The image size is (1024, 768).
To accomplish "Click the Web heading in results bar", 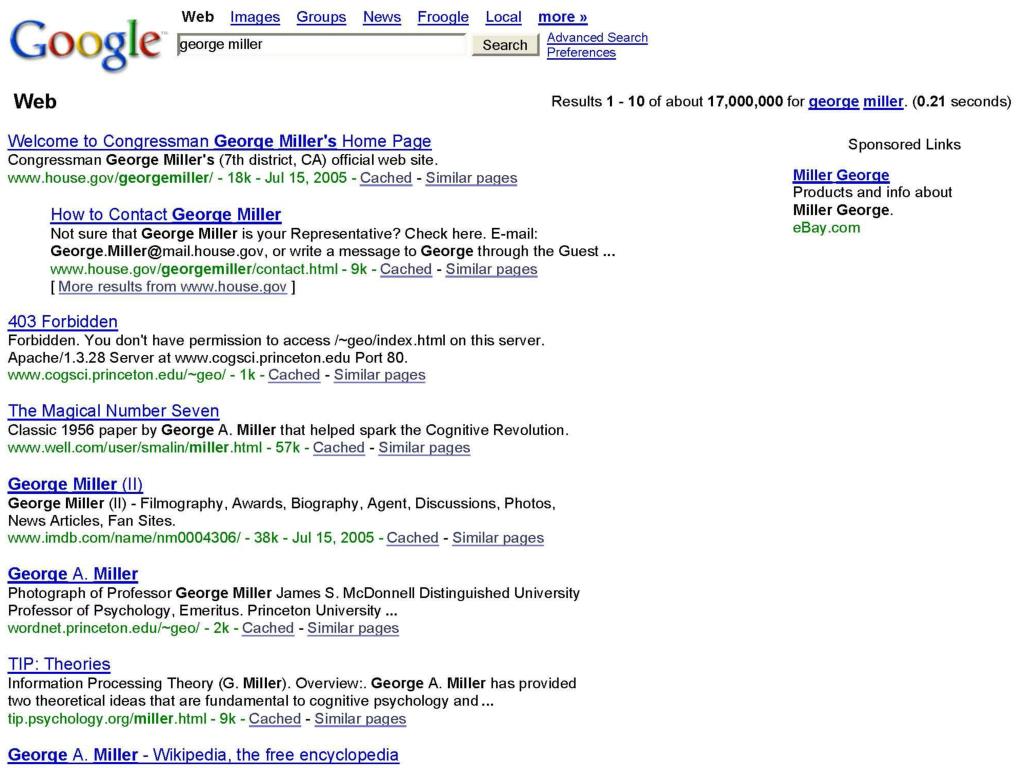I will click(35, 102).
